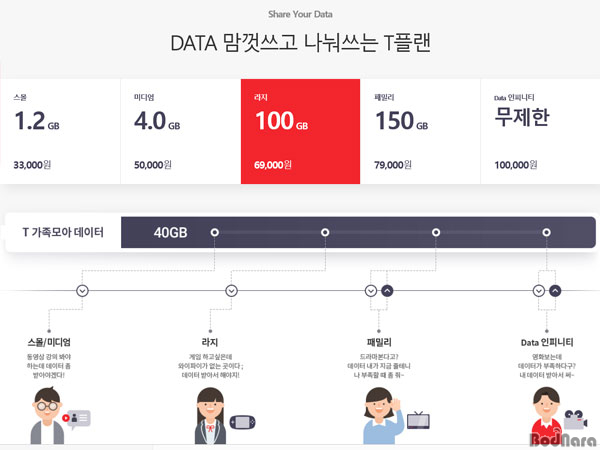The height and width of the screenshot is (450, 600).
Task: Click the T 가족모아 데이터 label
Action: 63,232
